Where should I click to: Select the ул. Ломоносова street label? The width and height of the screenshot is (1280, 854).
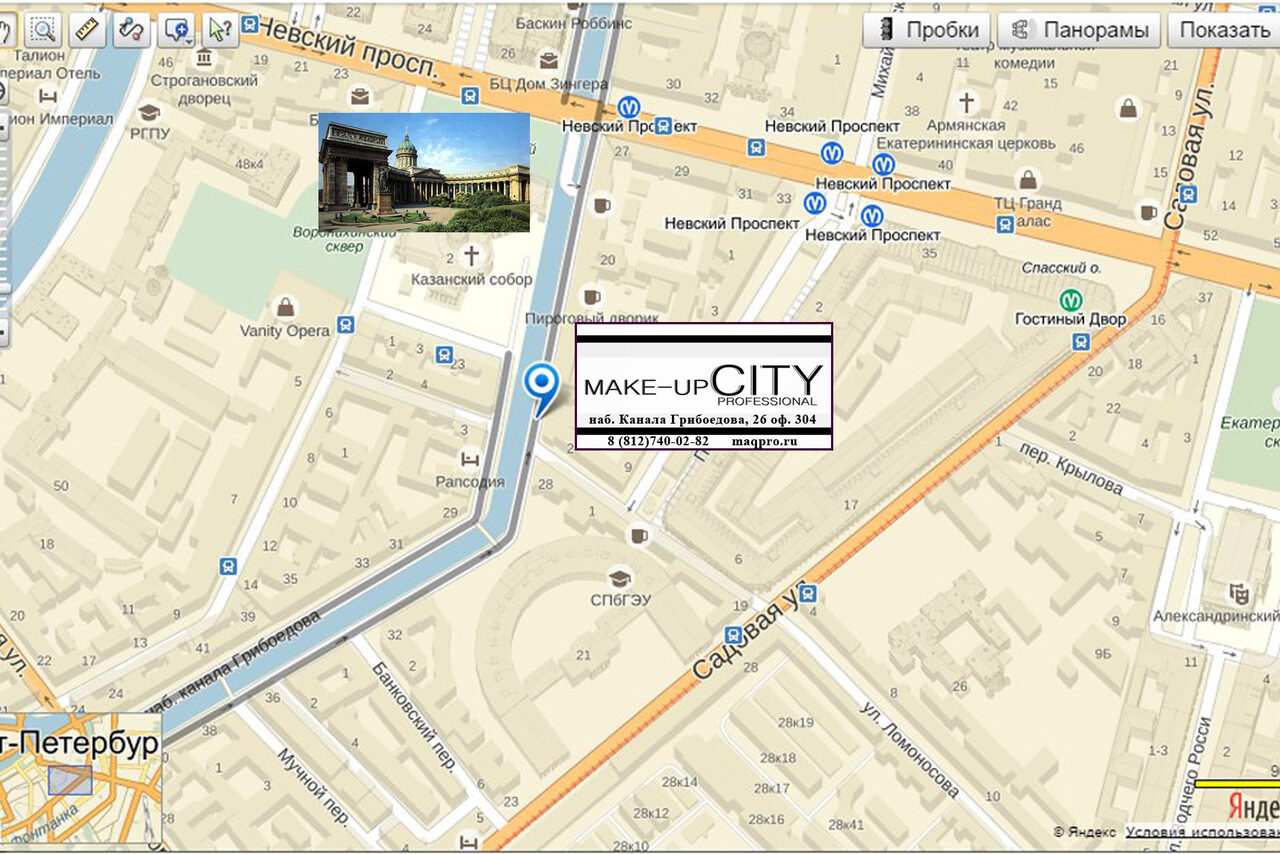909,750
